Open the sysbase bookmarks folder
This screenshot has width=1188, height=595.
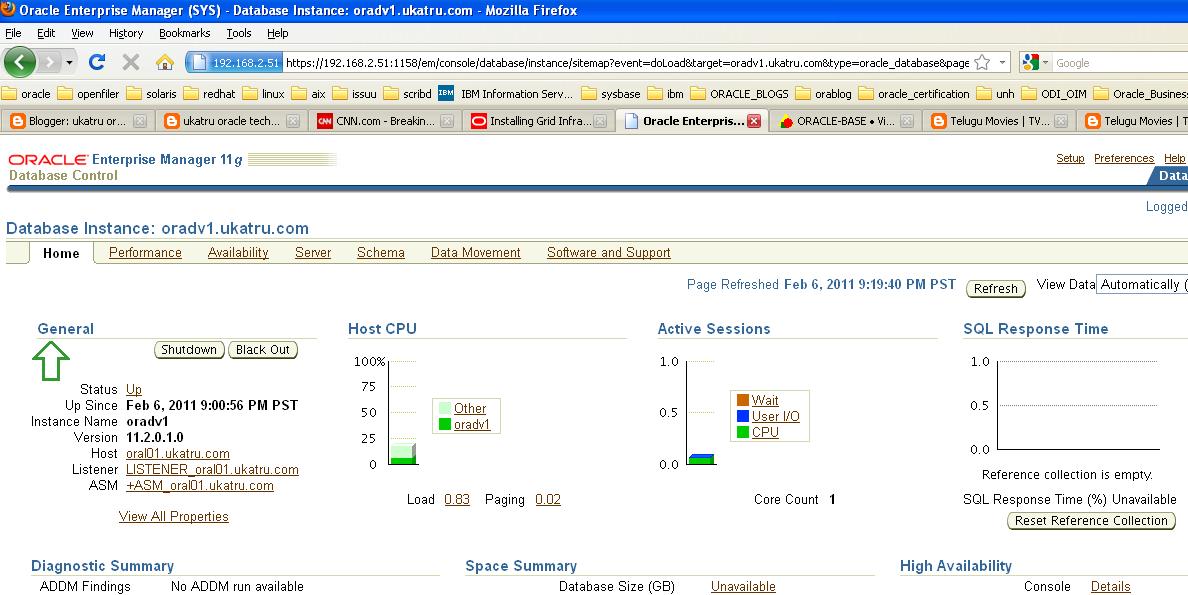pos(611,94)
